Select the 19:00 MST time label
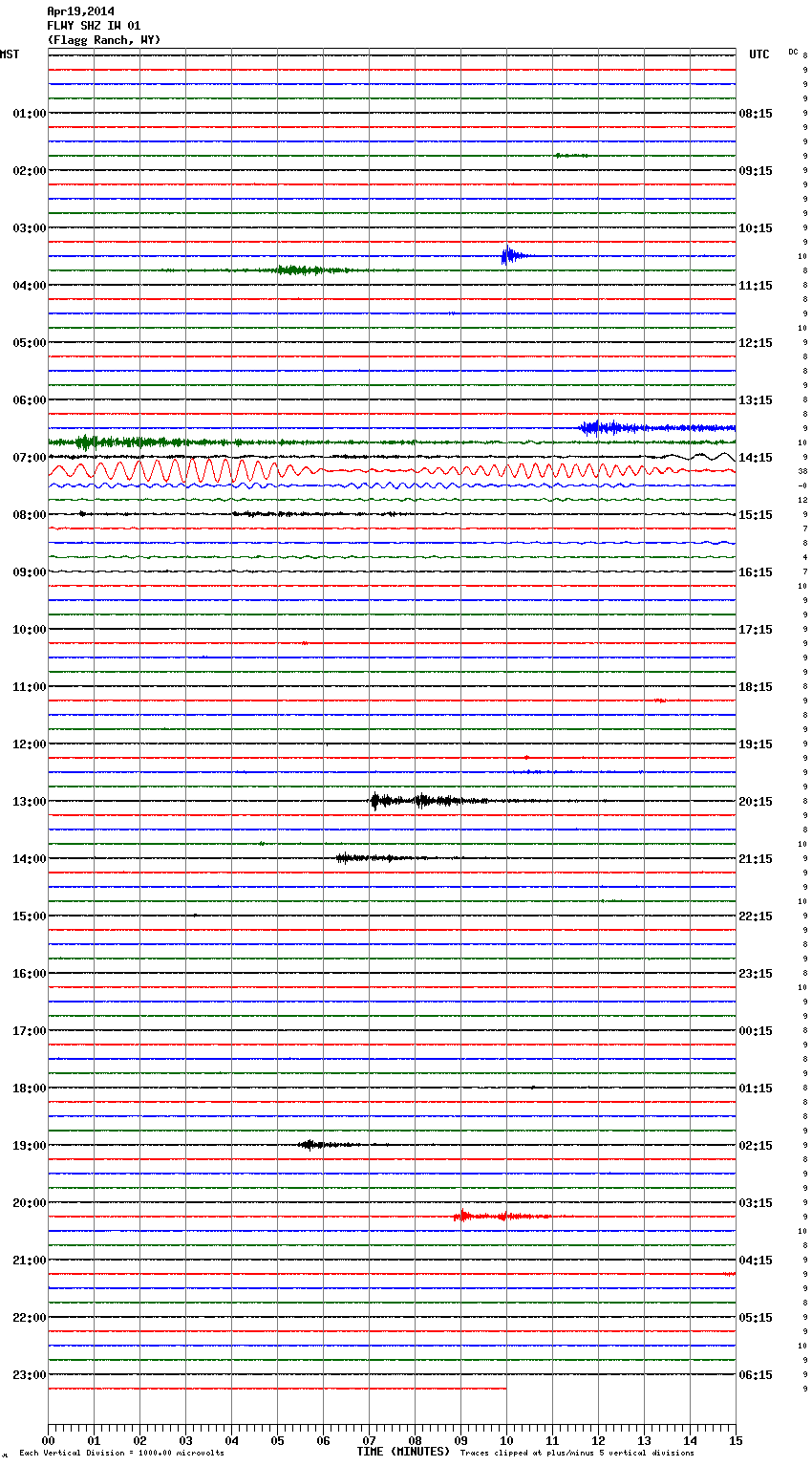The height and width of the screenshot is (1466, 812). coord(29,1146)
